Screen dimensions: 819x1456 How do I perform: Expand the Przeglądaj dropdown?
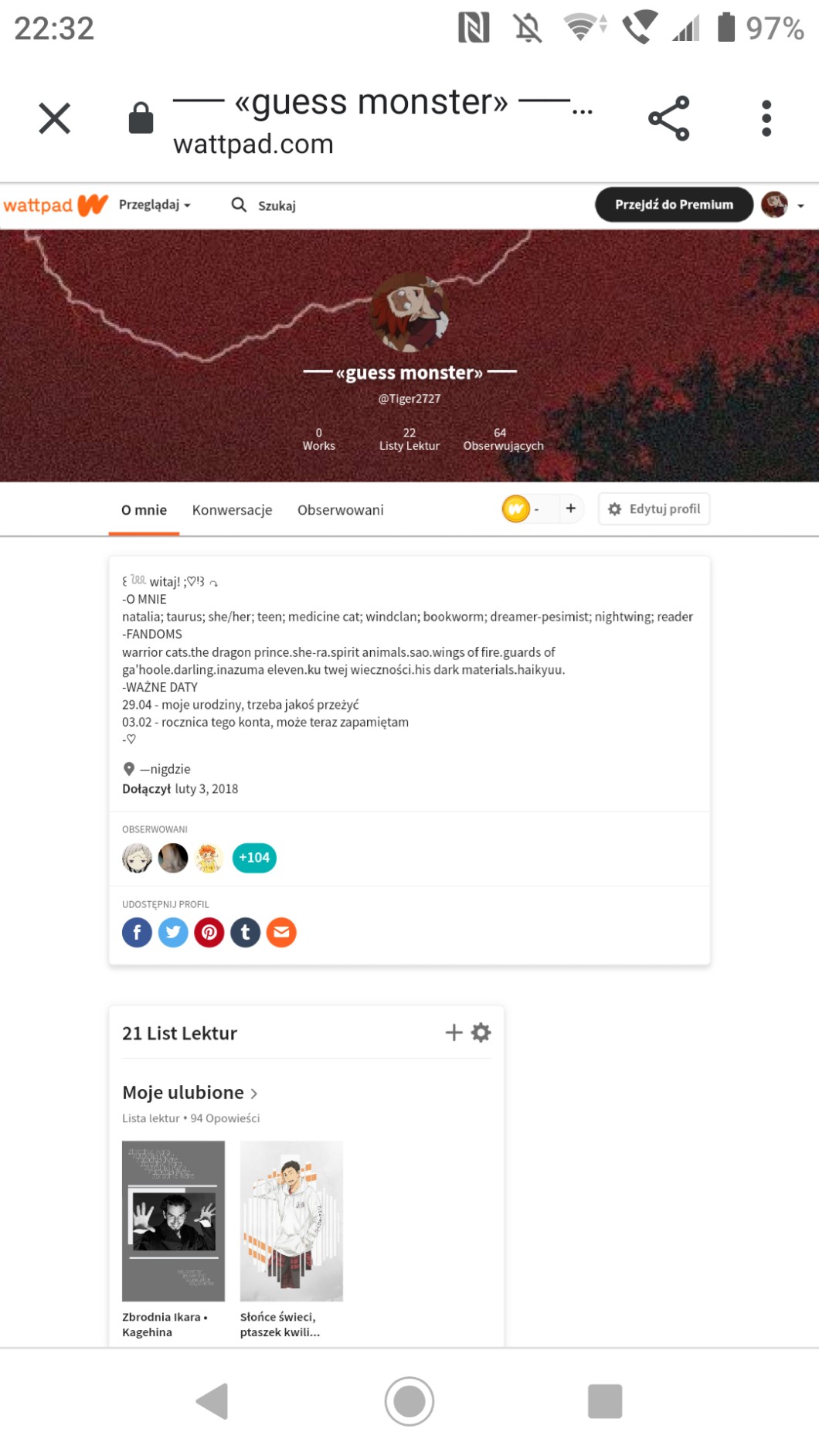(x=155, y=205)
